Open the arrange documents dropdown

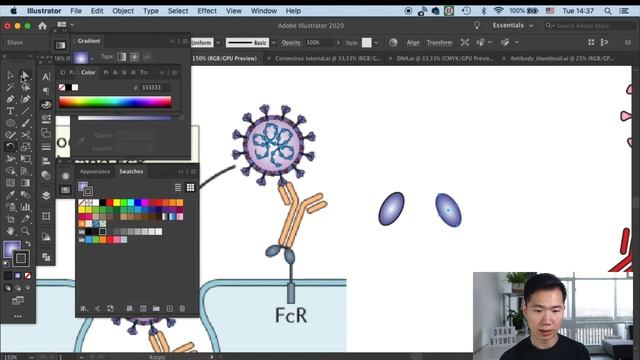click(x=65, y=25)
